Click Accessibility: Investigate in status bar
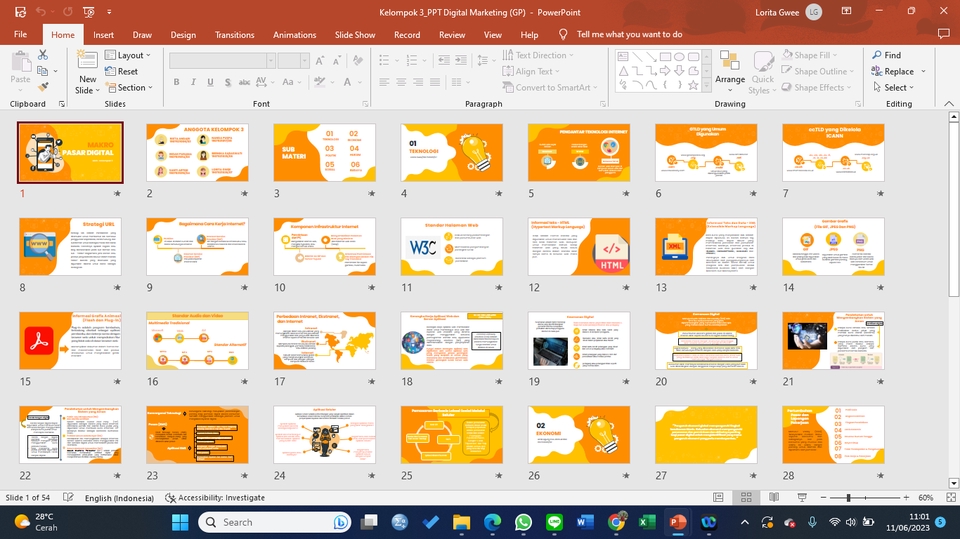960x539 pixels. 215,497
